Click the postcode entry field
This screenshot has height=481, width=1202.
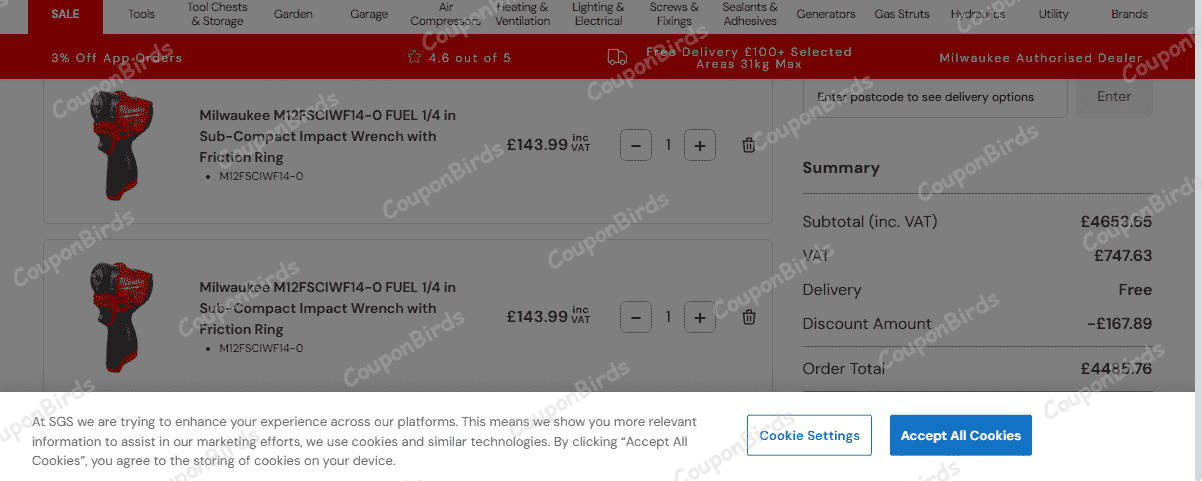pos(935,97)
